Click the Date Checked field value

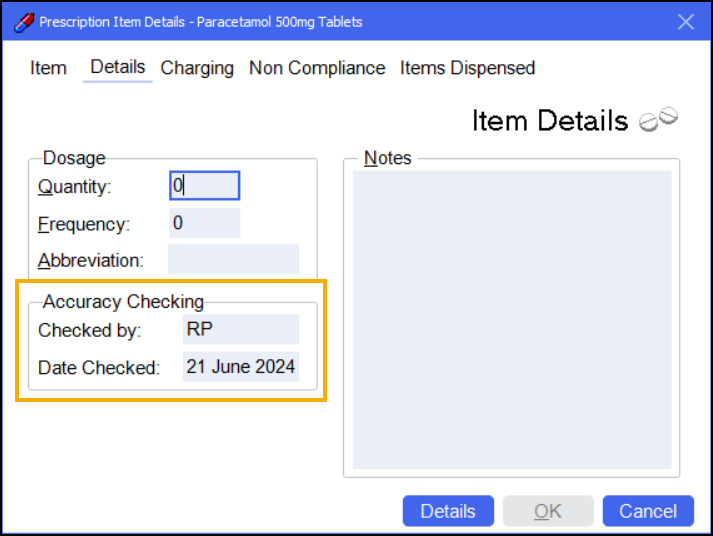pos(240,367)
